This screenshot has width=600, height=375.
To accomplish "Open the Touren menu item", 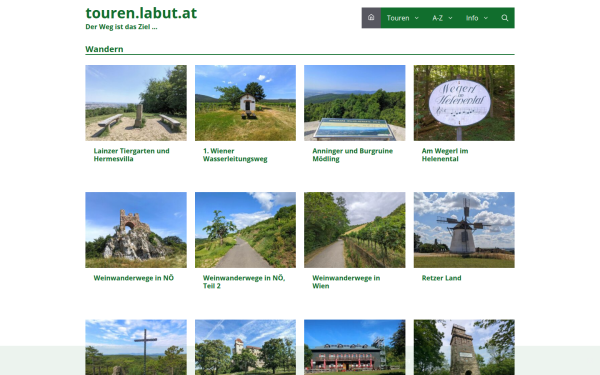I will [x=398, y=18].
